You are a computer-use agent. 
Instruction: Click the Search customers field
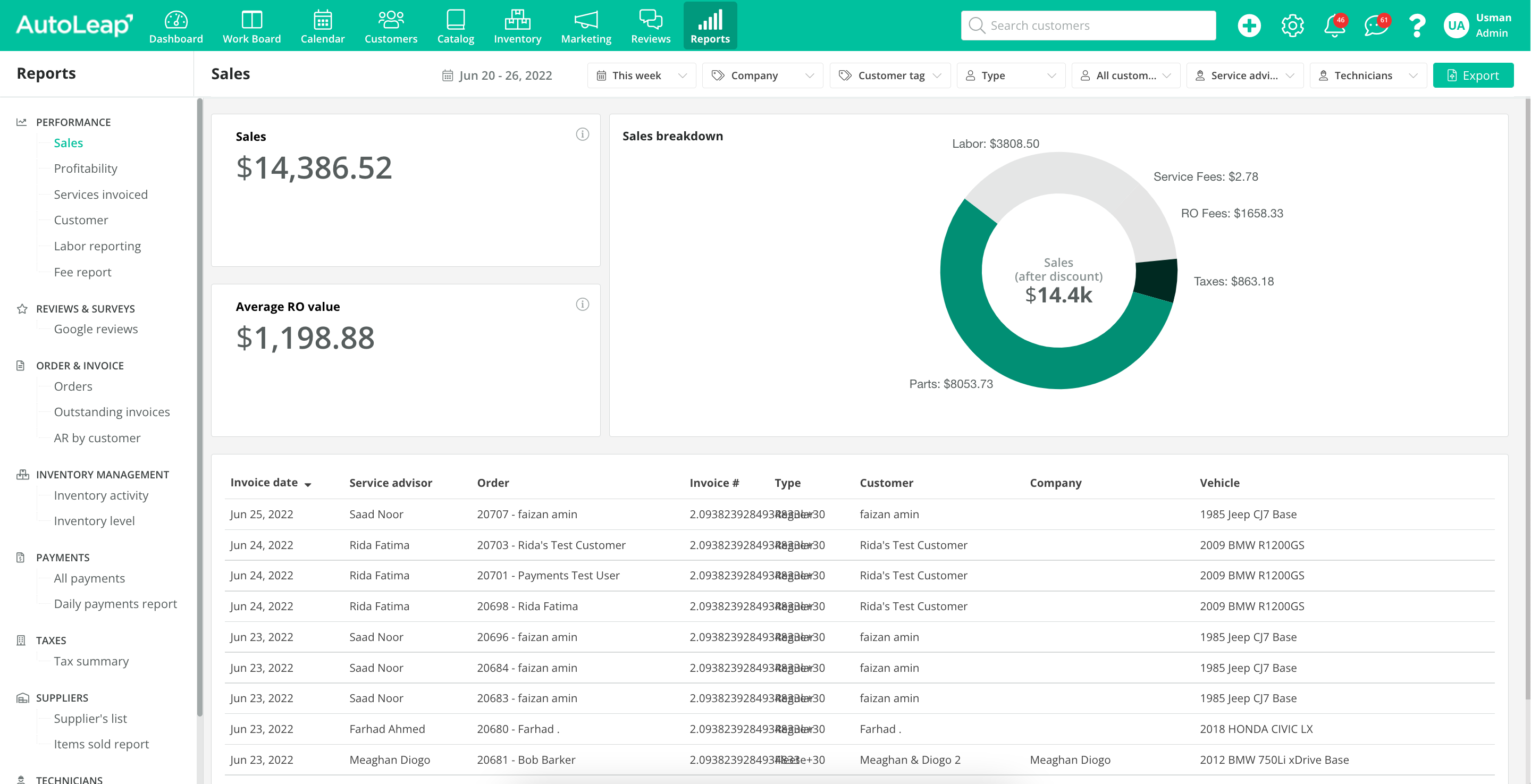pyautogui.click(x=1088, y=26)
